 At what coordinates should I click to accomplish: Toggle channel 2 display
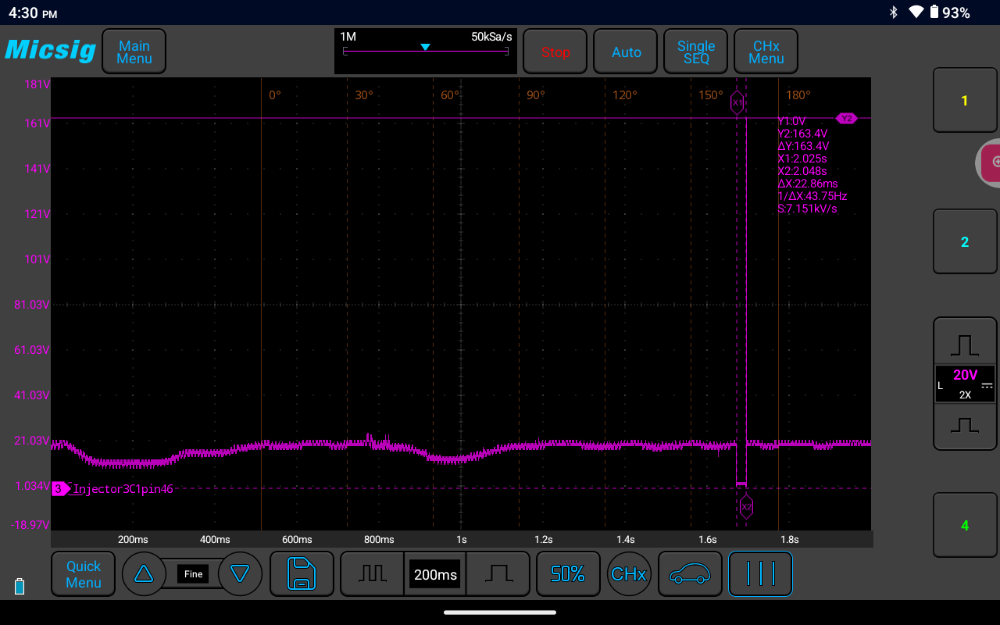(x=964, y=242)
